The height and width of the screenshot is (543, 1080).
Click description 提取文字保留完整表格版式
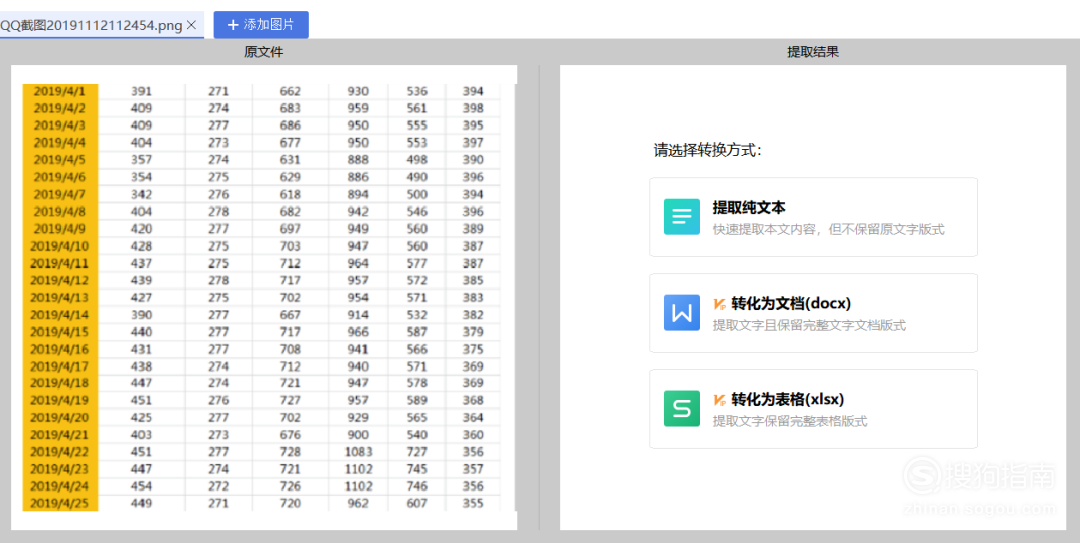pos(790,421)
